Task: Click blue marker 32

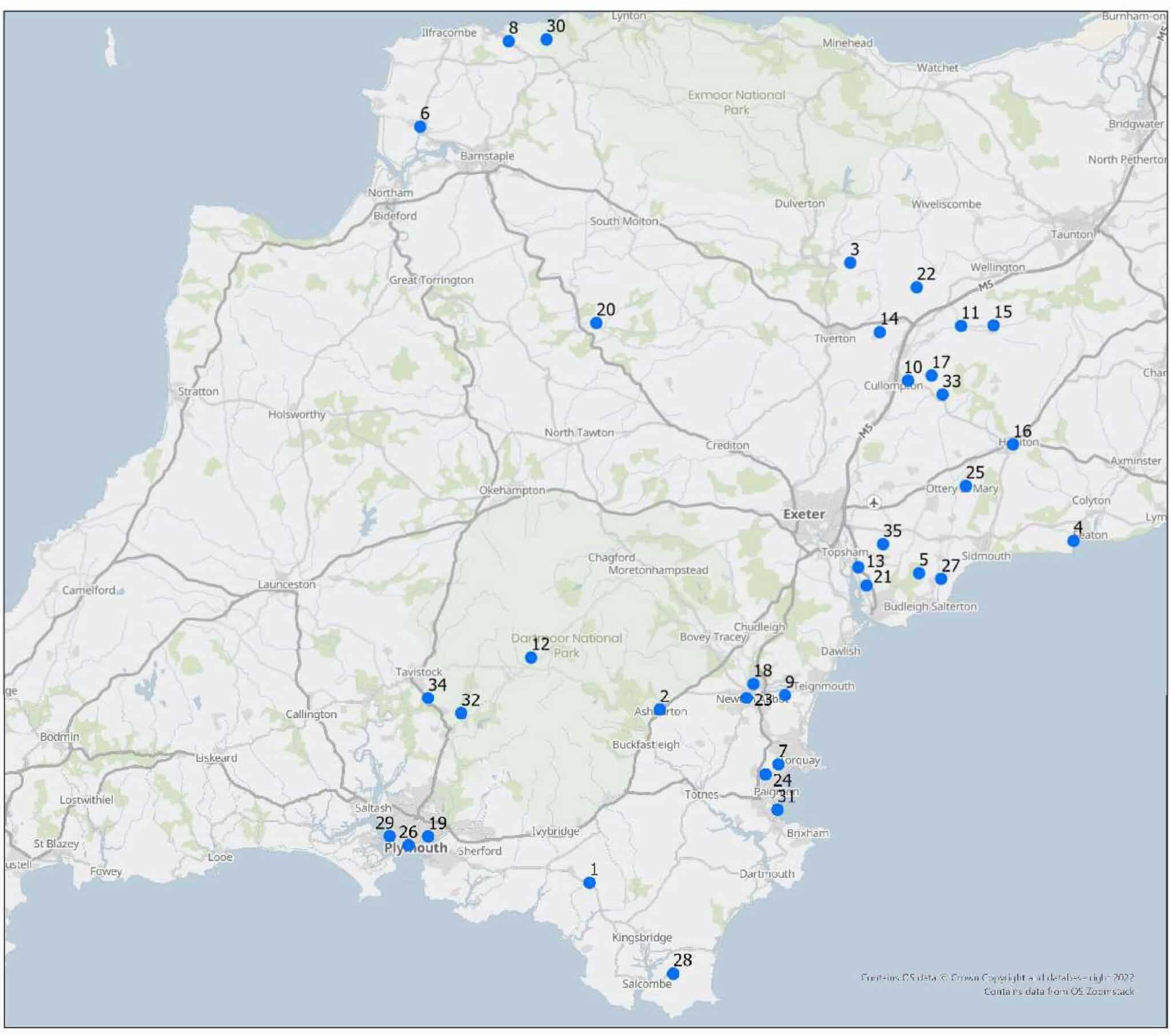Action: (461, 714)
